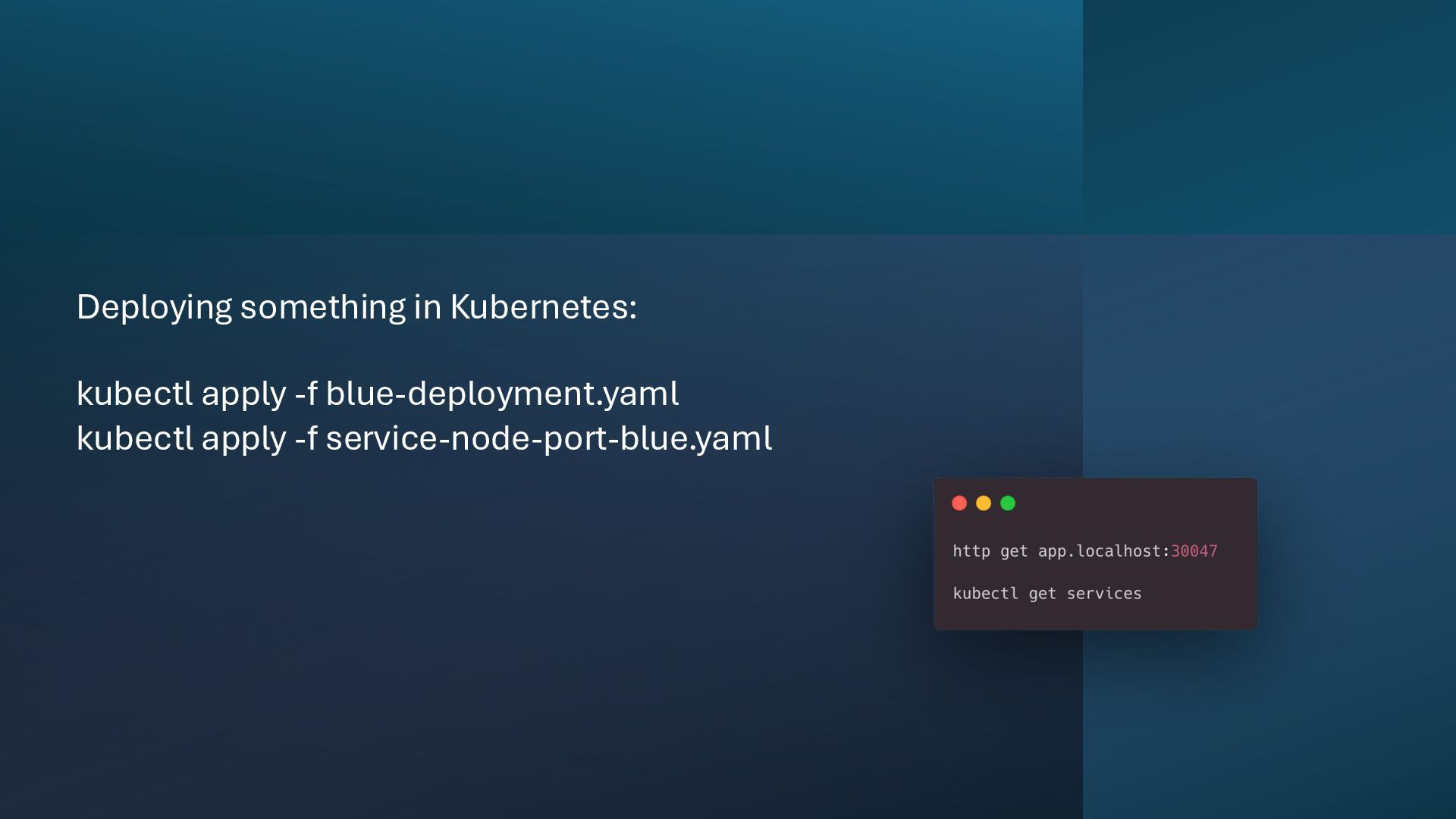Click the yellow minimize dot in terminal
The width and height of the screenshot is (1456, 819).
pyautogui.click(x=984, y=504)
